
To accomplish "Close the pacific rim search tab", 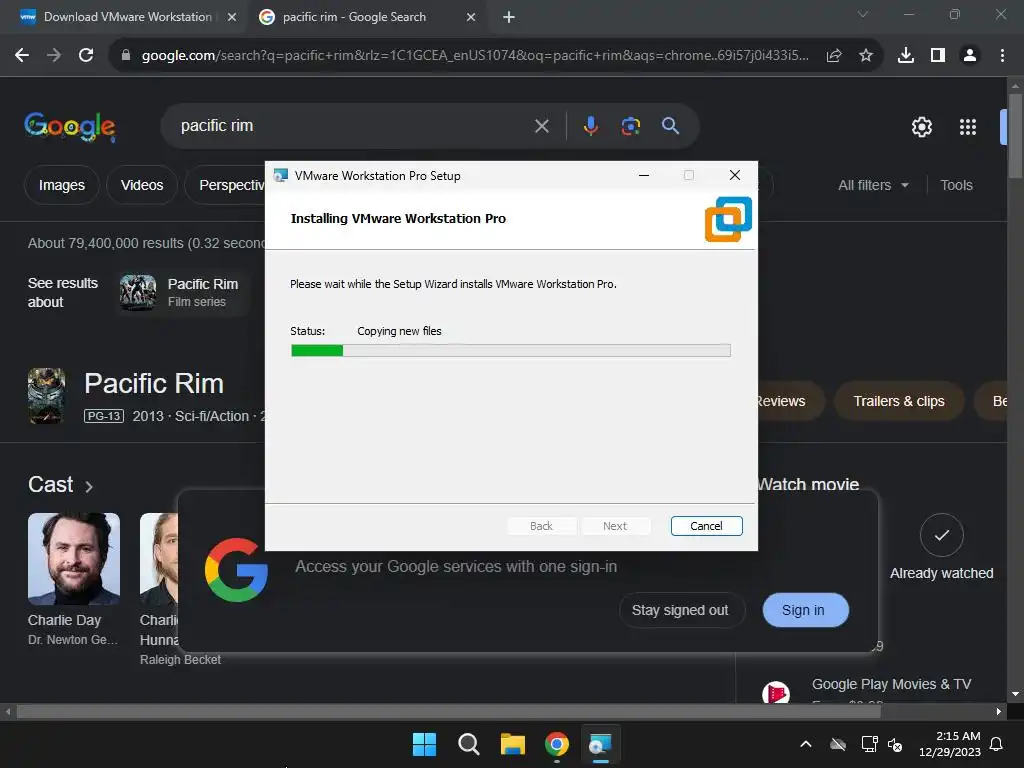I will 471,17.
